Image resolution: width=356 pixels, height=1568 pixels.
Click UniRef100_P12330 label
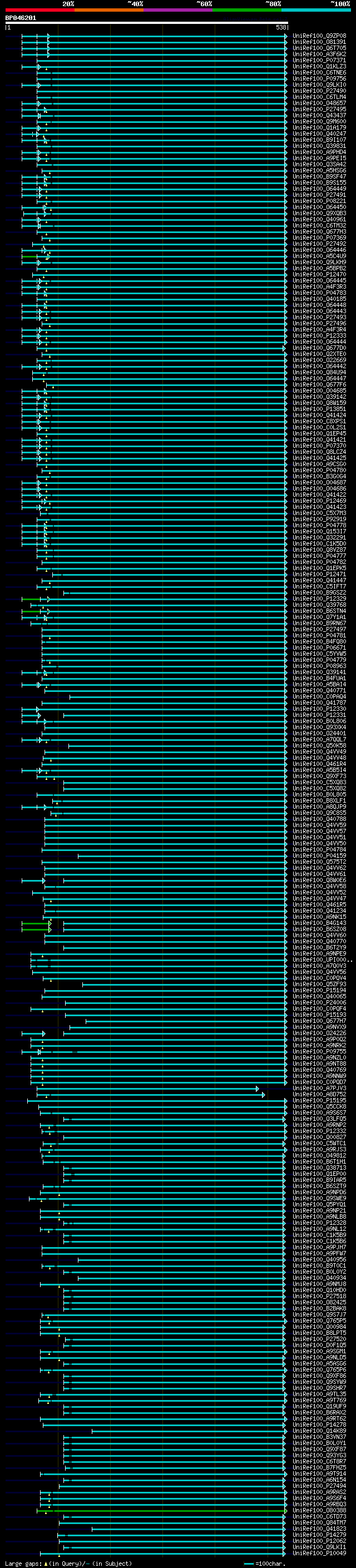point(319,709)
